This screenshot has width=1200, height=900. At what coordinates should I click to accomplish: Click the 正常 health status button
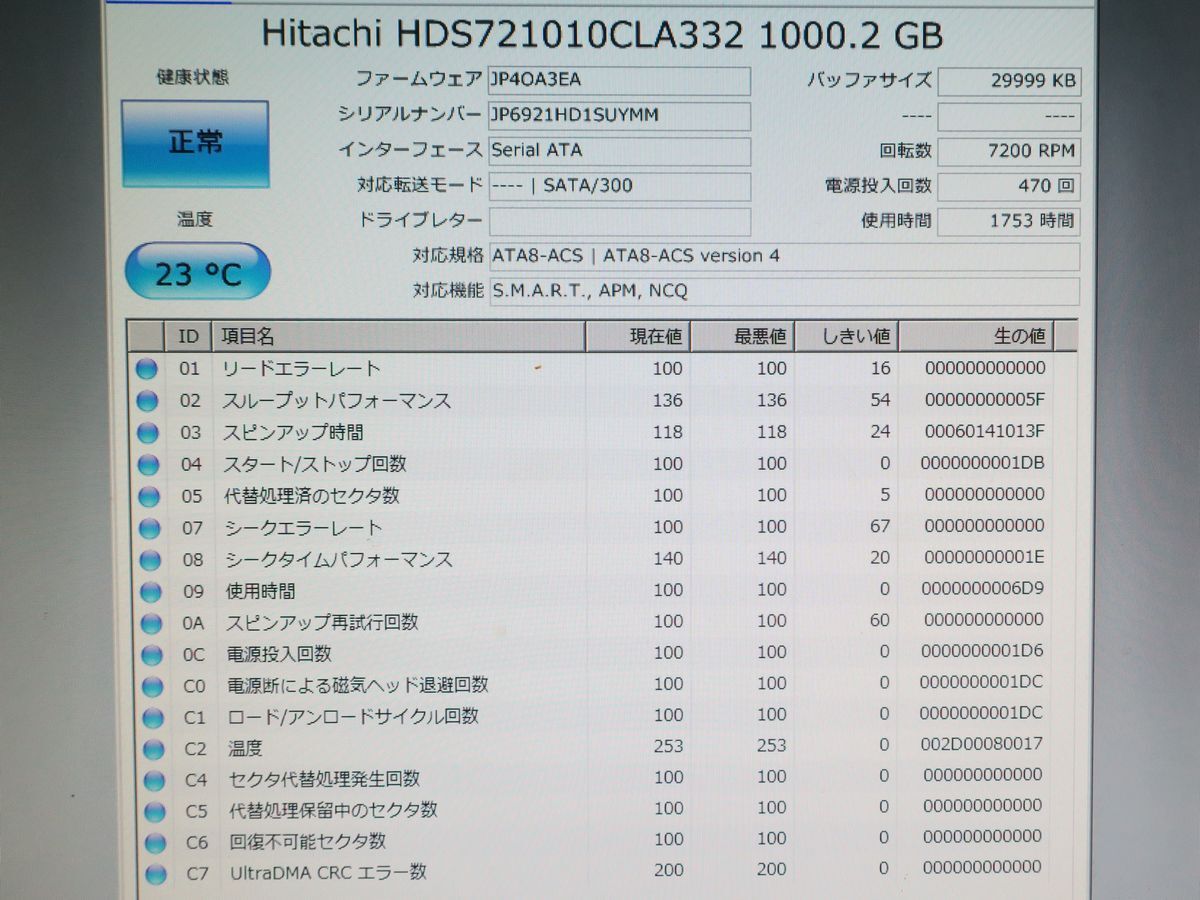click(195, 143)
